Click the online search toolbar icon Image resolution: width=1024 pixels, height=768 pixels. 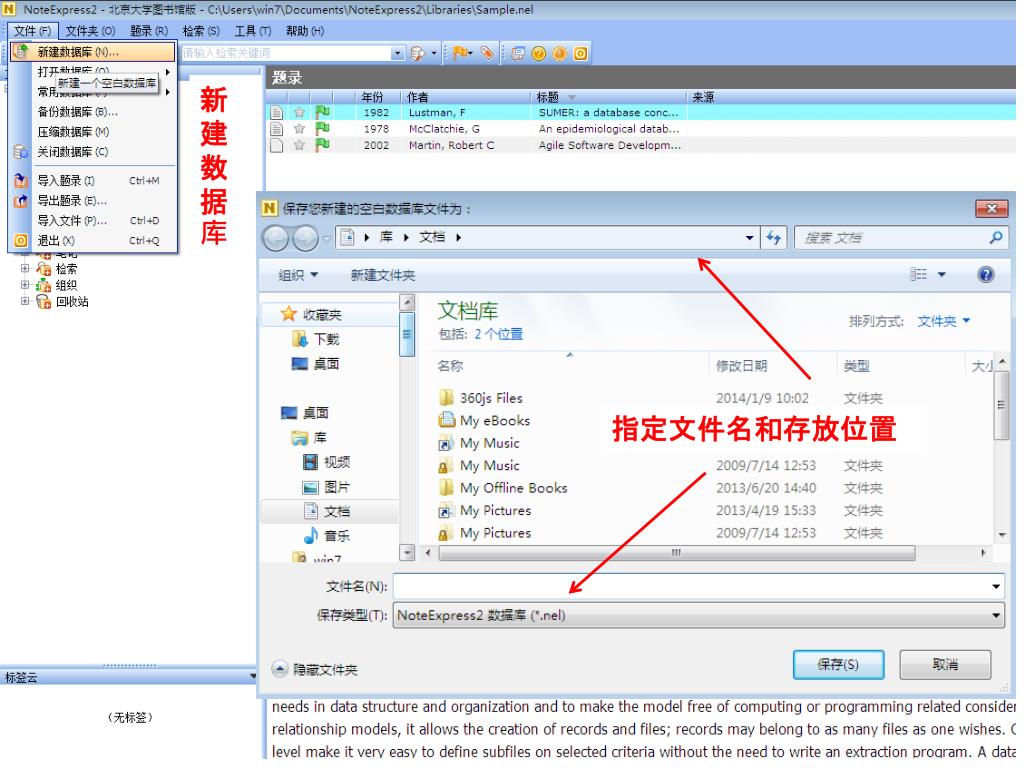pyautogui.click(x=417, y=54)
